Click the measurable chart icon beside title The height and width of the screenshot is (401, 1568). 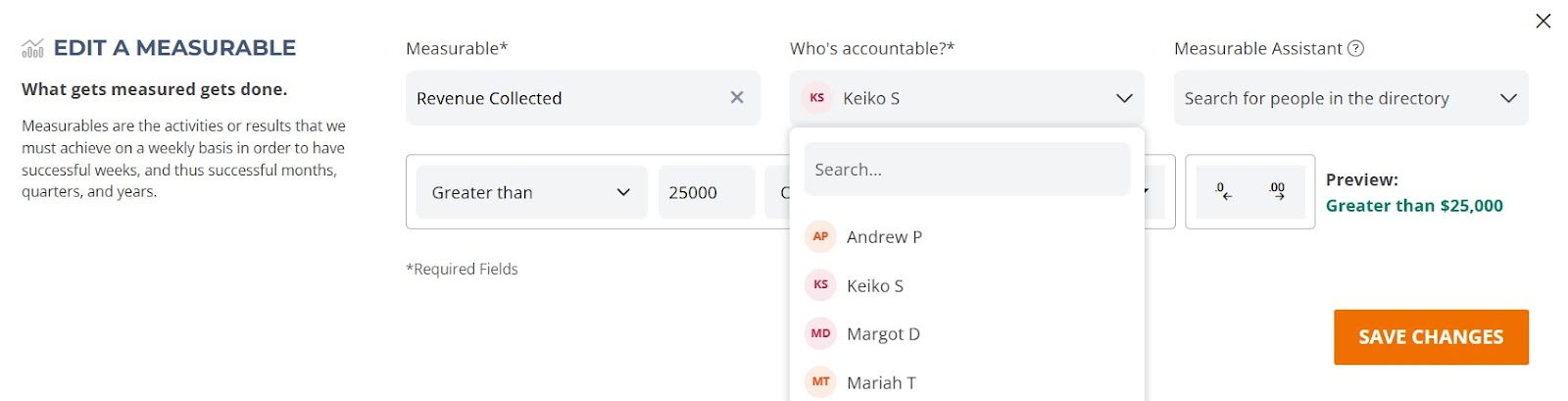point(32,48)
